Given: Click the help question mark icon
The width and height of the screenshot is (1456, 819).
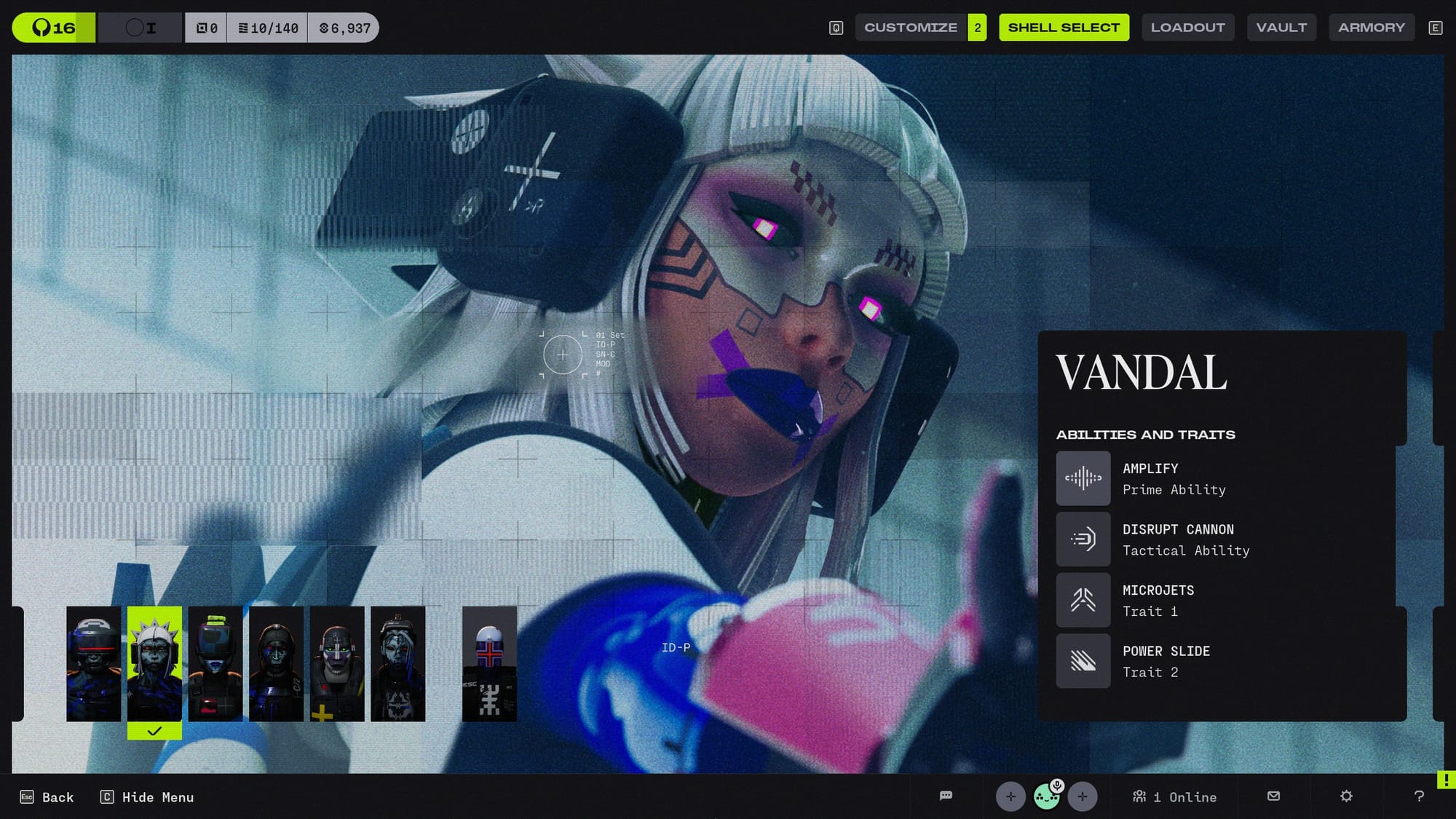Looking at the screenshot, I should [1419, 796].
